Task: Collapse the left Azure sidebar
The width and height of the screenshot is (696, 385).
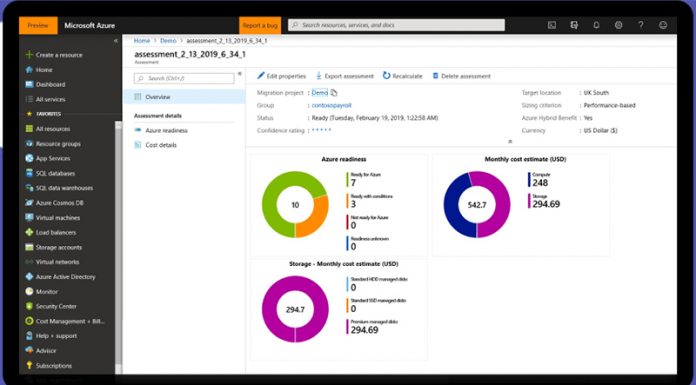Action: tap(116, 40)
